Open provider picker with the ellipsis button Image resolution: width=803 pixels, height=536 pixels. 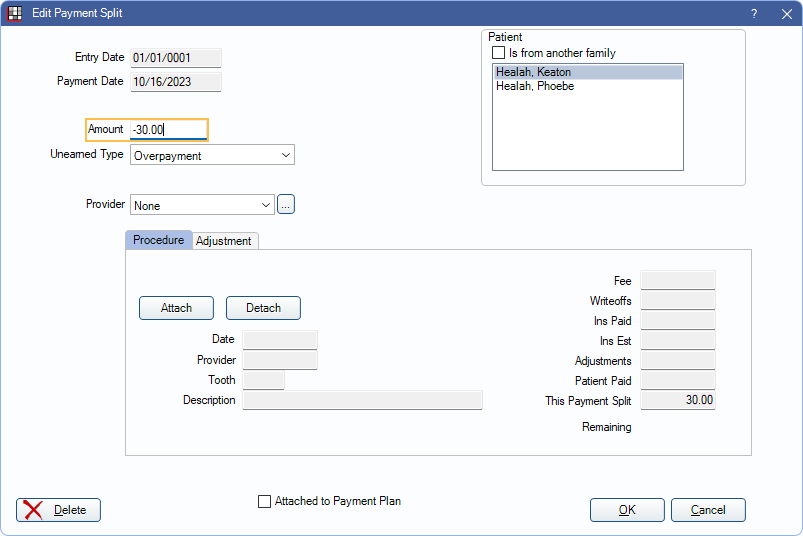286,205
